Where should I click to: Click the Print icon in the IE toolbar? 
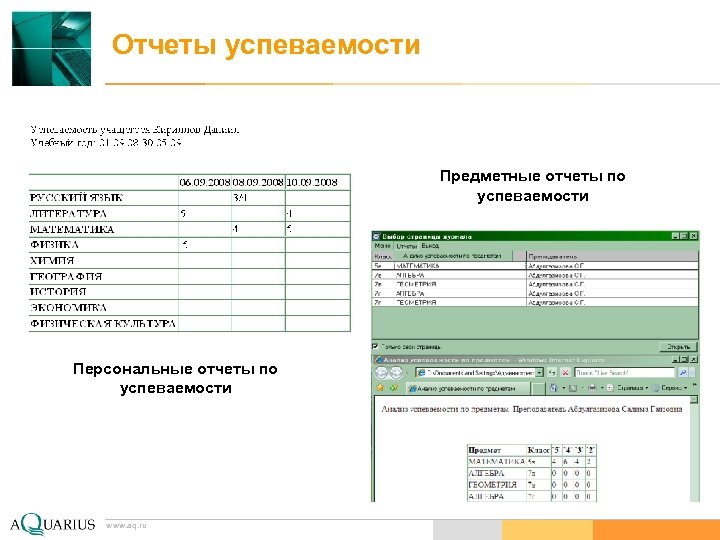click(592, 388)
